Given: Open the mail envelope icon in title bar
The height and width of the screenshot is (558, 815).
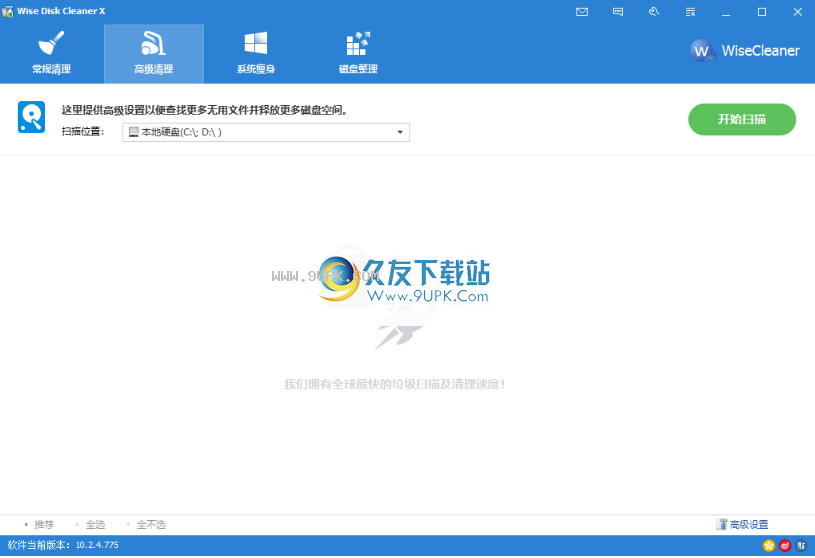Looking at the screenshot, I should 582,11.
